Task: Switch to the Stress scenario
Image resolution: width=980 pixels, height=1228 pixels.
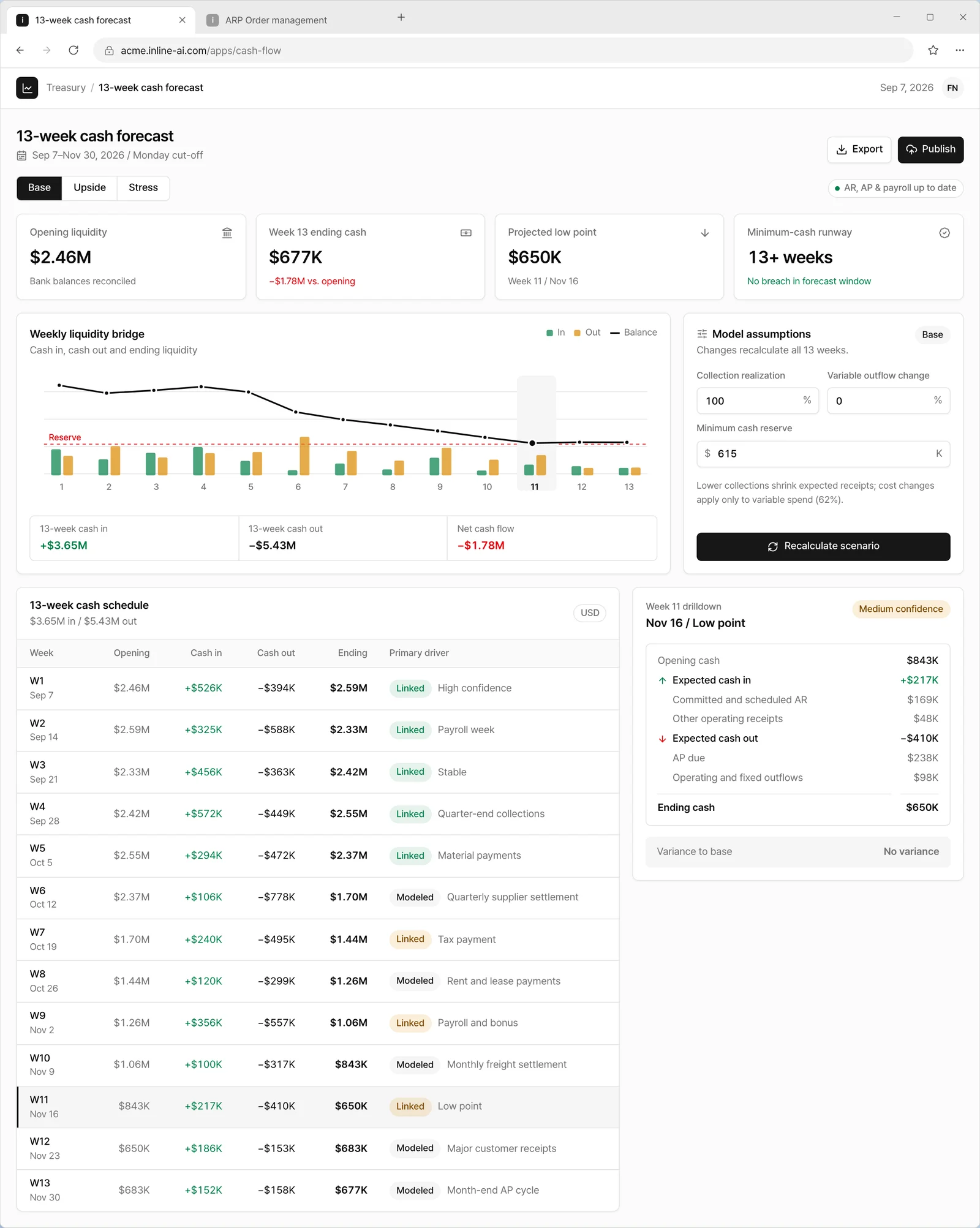Action: click(143, 188)
